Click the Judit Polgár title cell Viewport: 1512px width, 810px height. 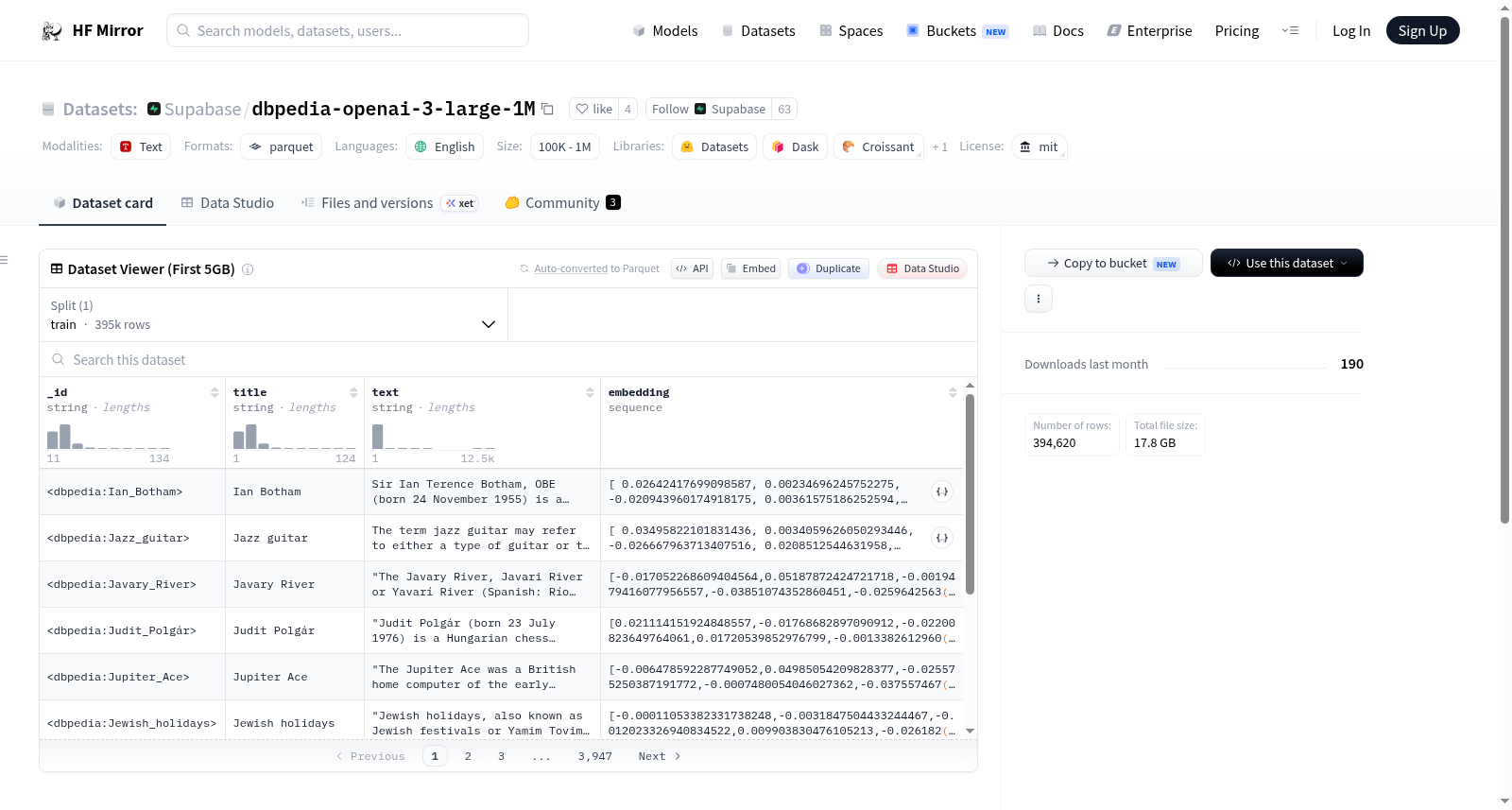[295, 630]
